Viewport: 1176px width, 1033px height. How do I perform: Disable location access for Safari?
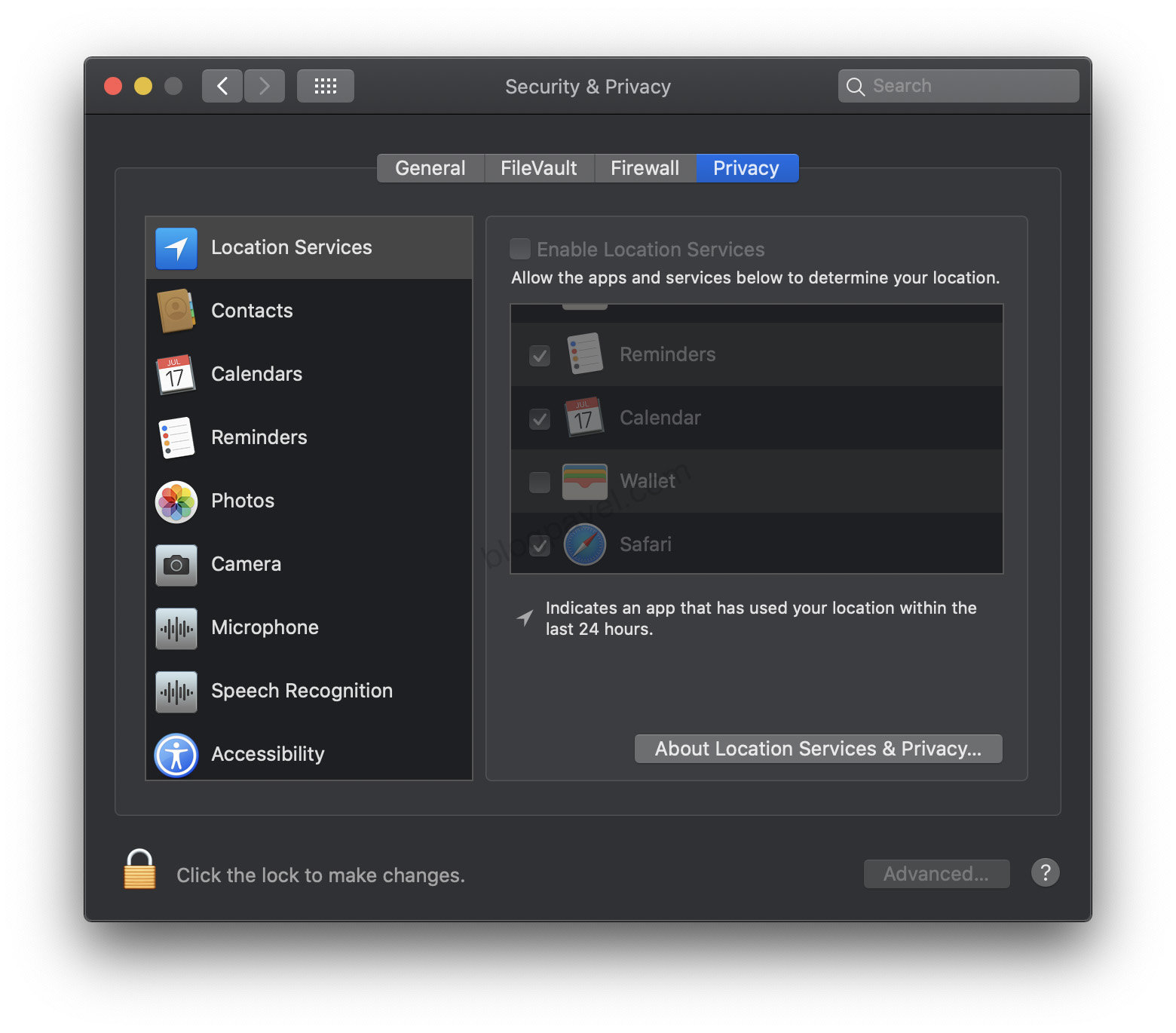[x=539, y=544]
